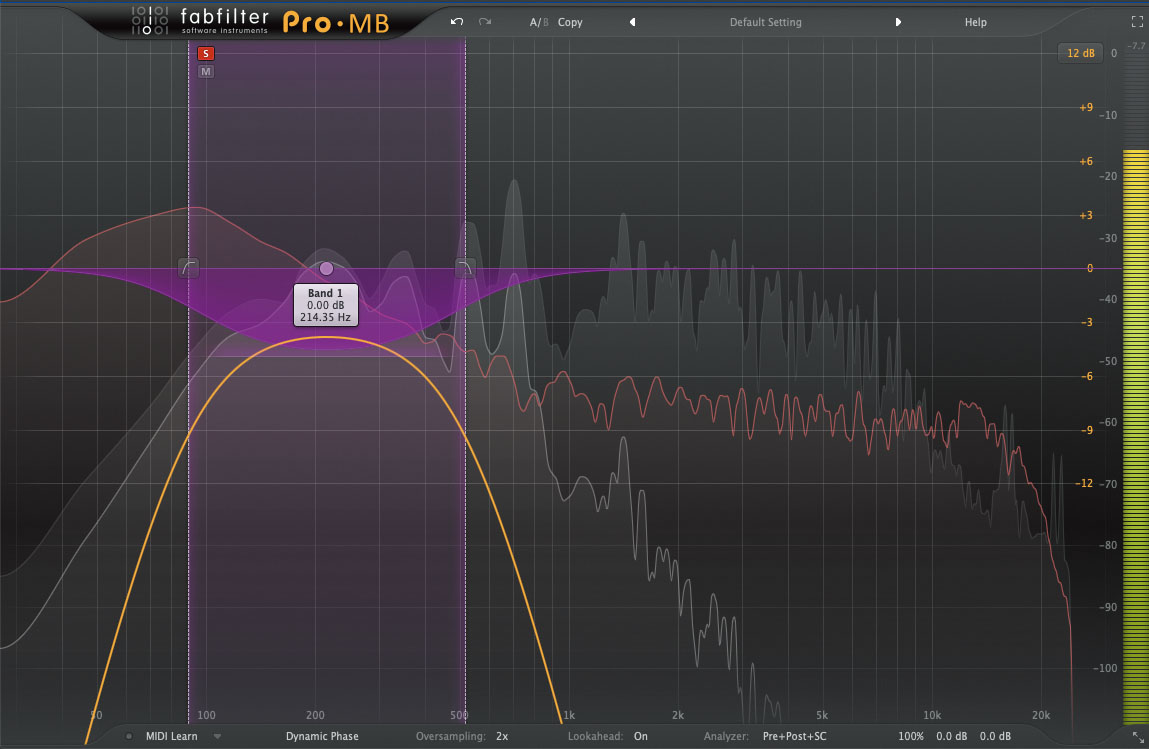Click the yellow band filter curve
This screenshot has width=1149, height=749.
click(x=325, y=337)
